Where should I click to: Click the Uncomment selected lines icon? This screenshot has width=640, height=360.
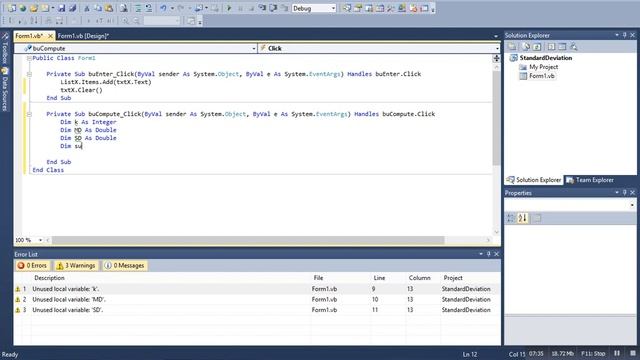point(149,8)
